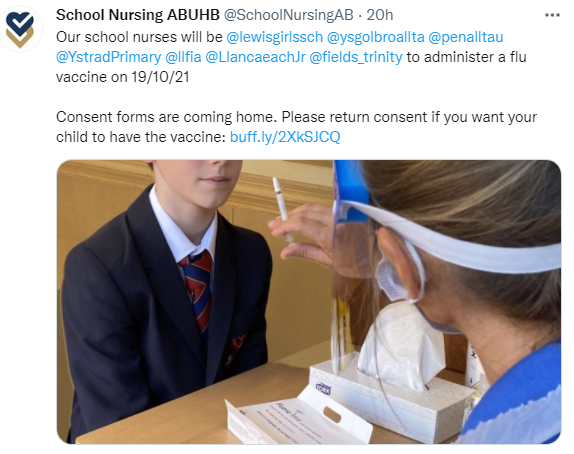Click the tweet text about consent forms
574x454 pixels.
tap(297, 127)
